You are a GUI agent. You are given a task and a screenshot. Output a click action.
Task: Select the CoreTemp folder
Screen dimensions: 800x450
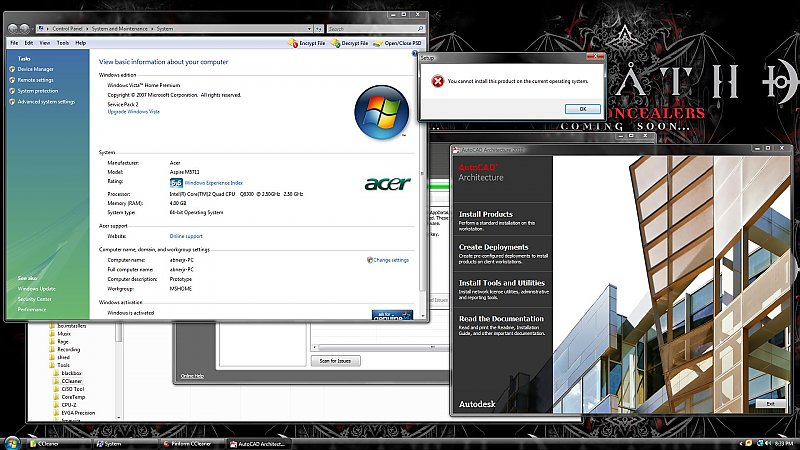pyautogui.click(x=69, y=397)
